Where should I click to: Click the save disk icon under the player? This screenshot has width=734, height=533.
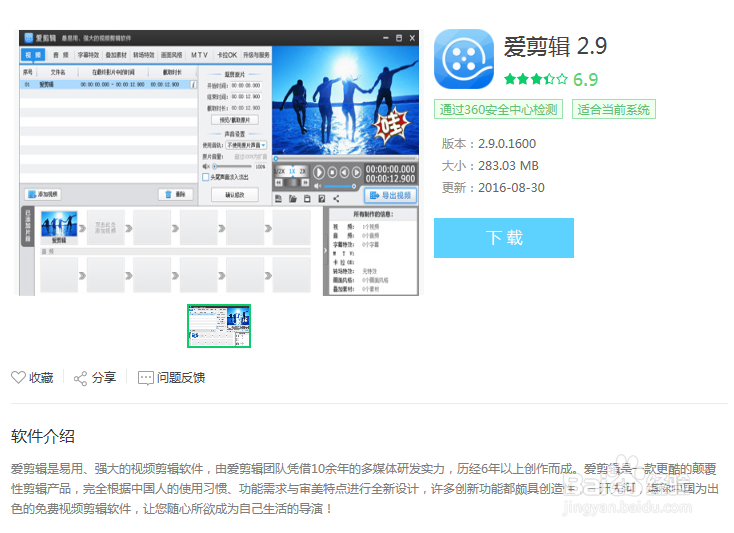click(307, 199)
